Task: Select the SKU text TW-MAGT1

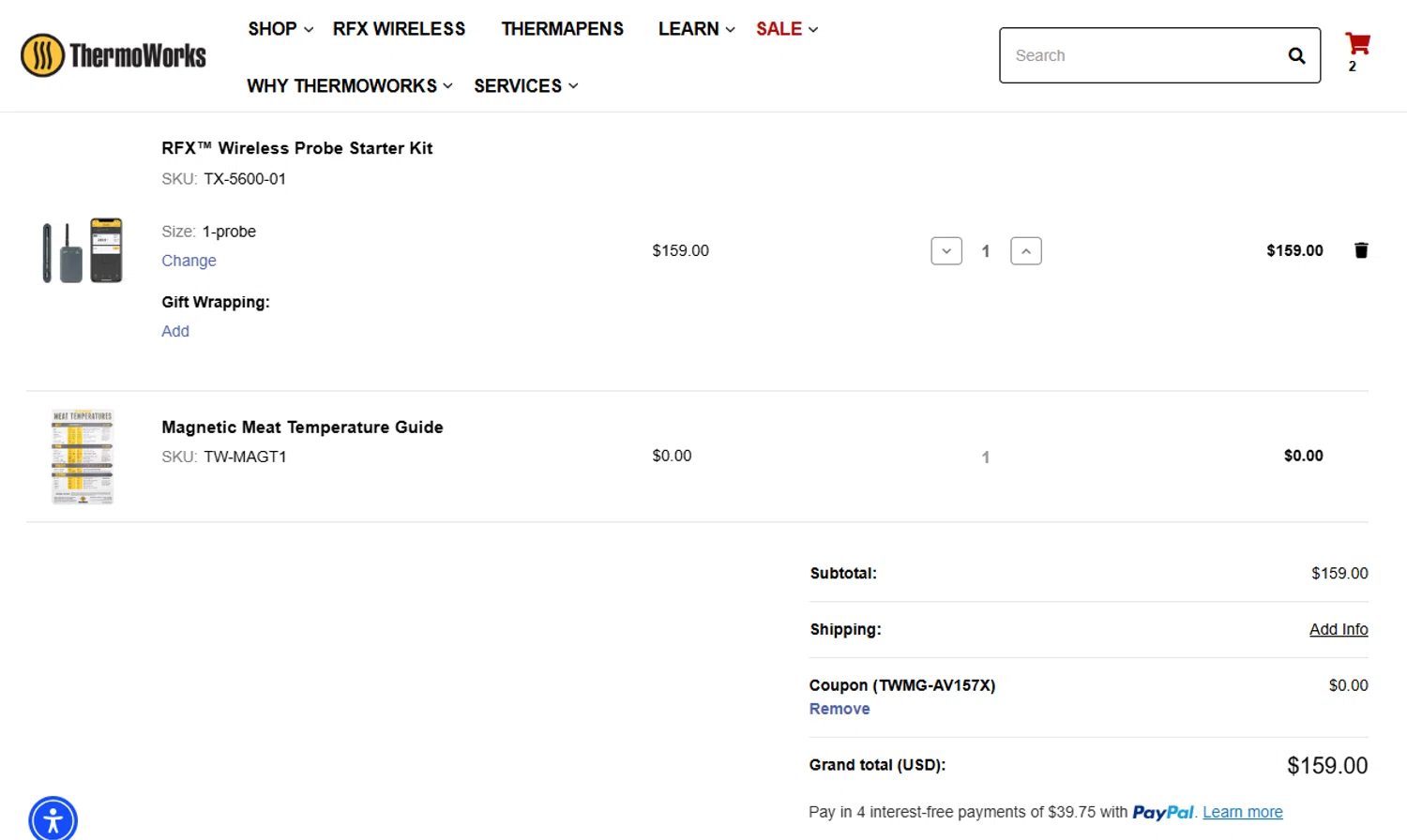Action: [x=245, y=457]
